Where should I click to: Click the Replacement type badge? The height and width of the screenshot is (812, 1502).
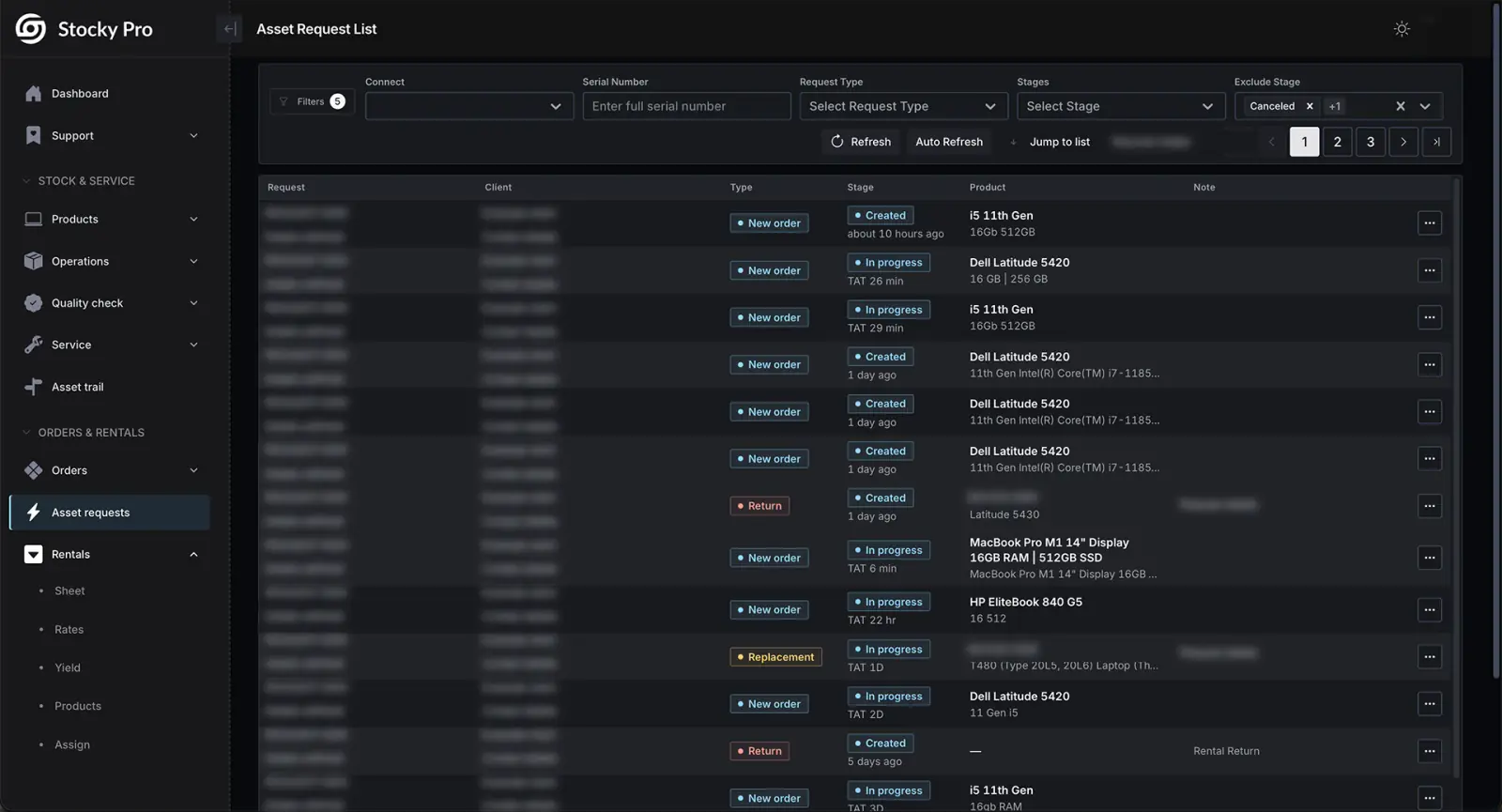point(775,657)
